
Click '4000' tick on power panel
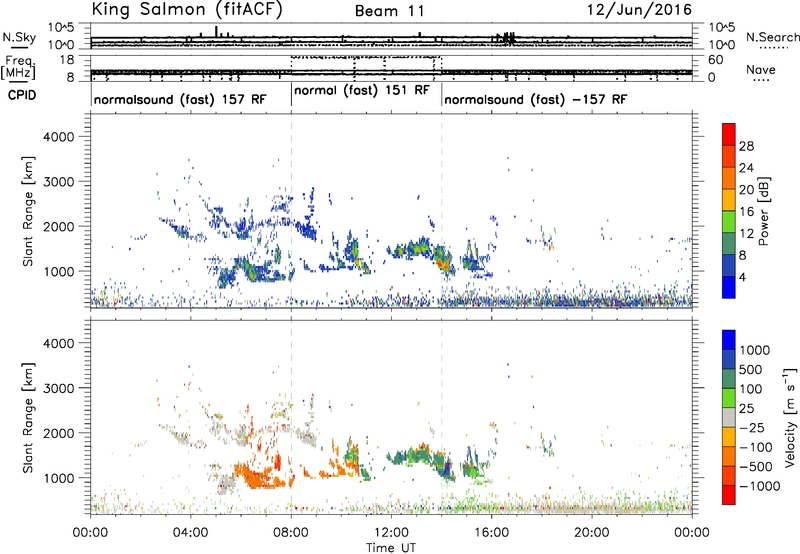click(59, 137)
